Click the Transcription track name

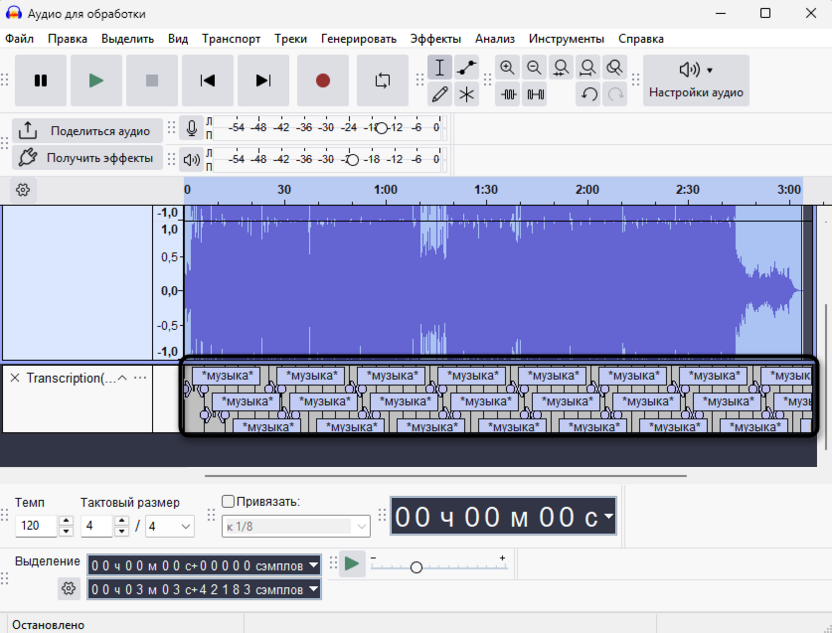[x=71, y=378]
